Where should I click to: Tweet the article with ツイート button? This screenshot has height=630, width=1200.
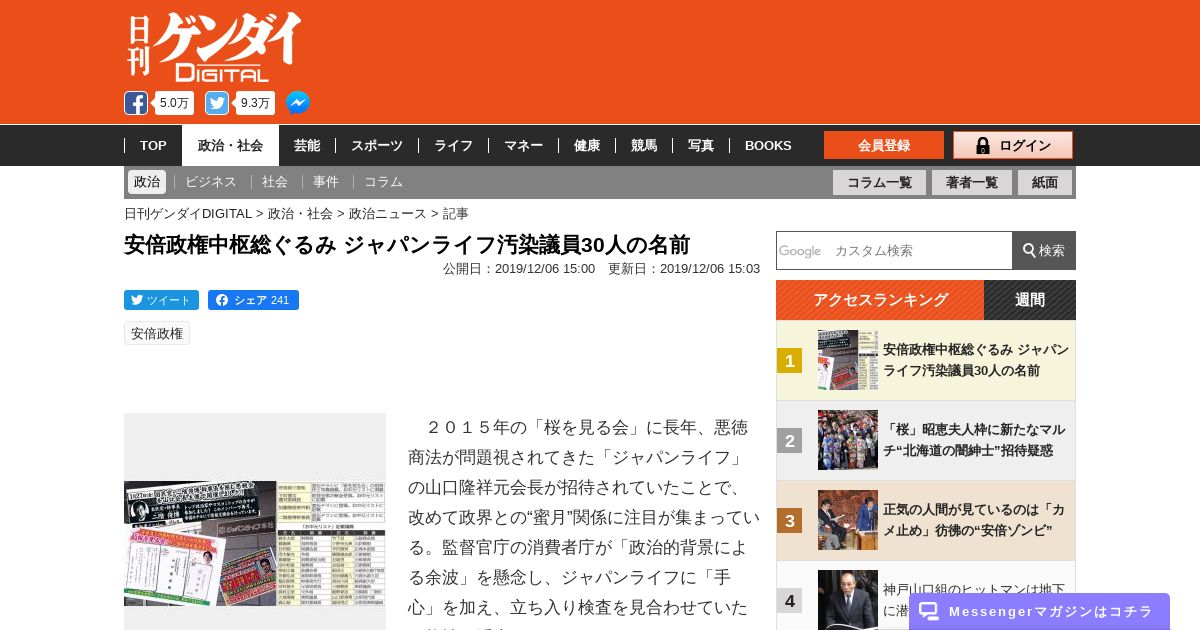[x=161, y=300]
